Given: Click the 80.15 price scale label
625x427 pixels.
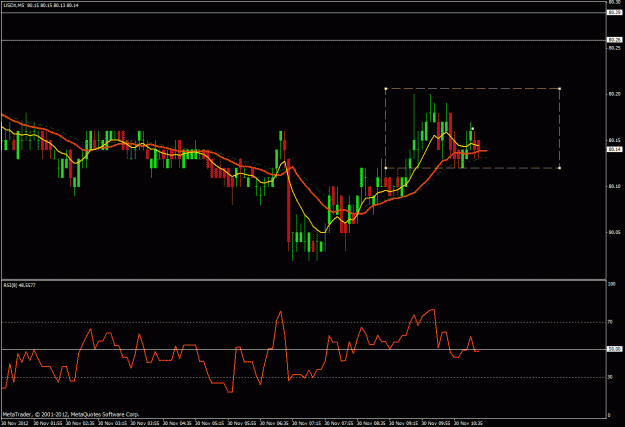Looking at the screenshot, I should (x=614, y=140).
